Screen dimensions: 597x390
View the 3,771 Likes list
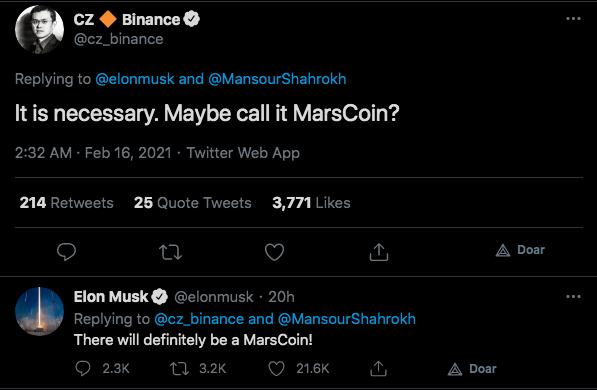[311, 203]
